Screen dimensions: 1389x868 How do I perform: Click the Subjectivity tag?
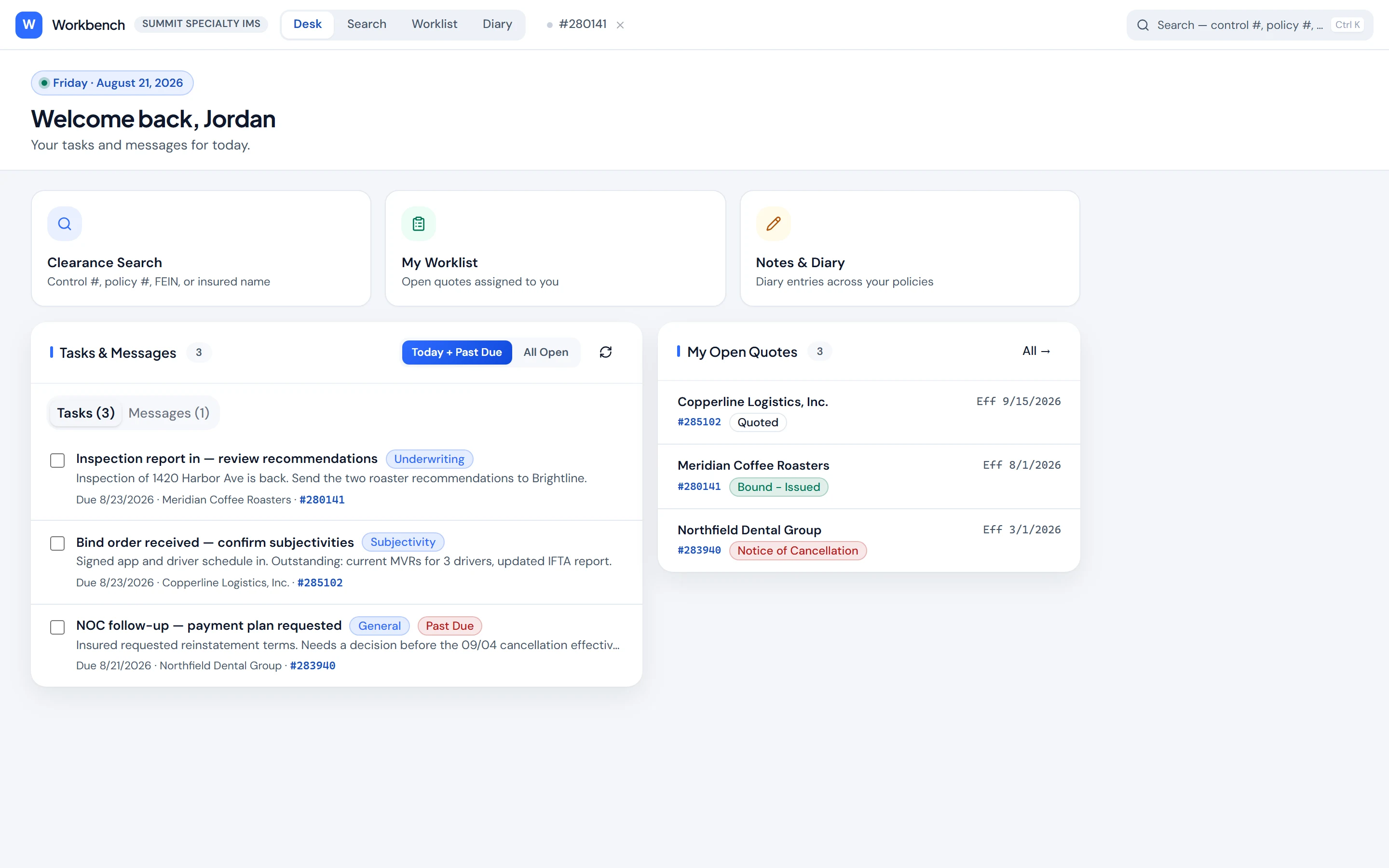coord(403,542)
